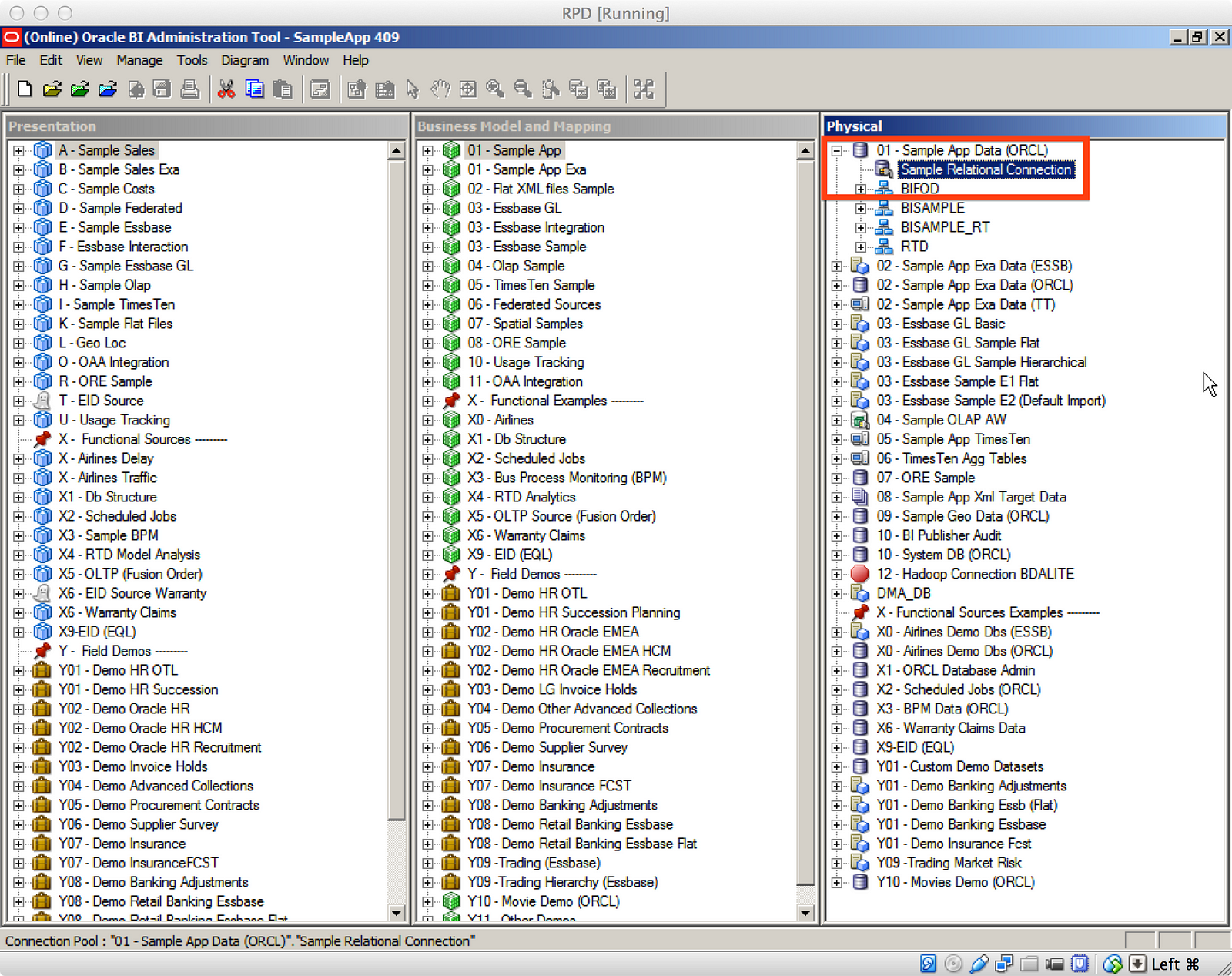
Task: Open the View menu
Action: (x=89, y=60)
